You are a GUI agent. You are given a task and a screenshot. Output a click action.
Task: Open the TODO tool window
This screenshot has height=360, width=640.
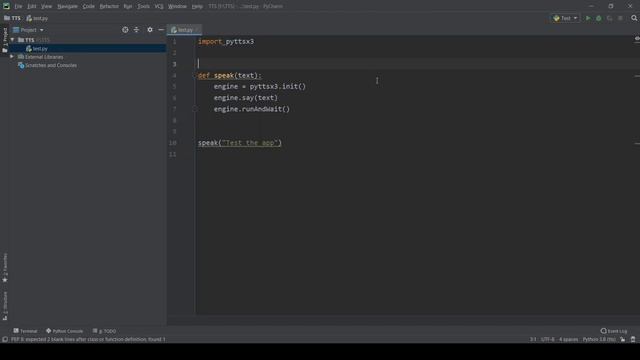pyautogui.click(x=104, y=331)
